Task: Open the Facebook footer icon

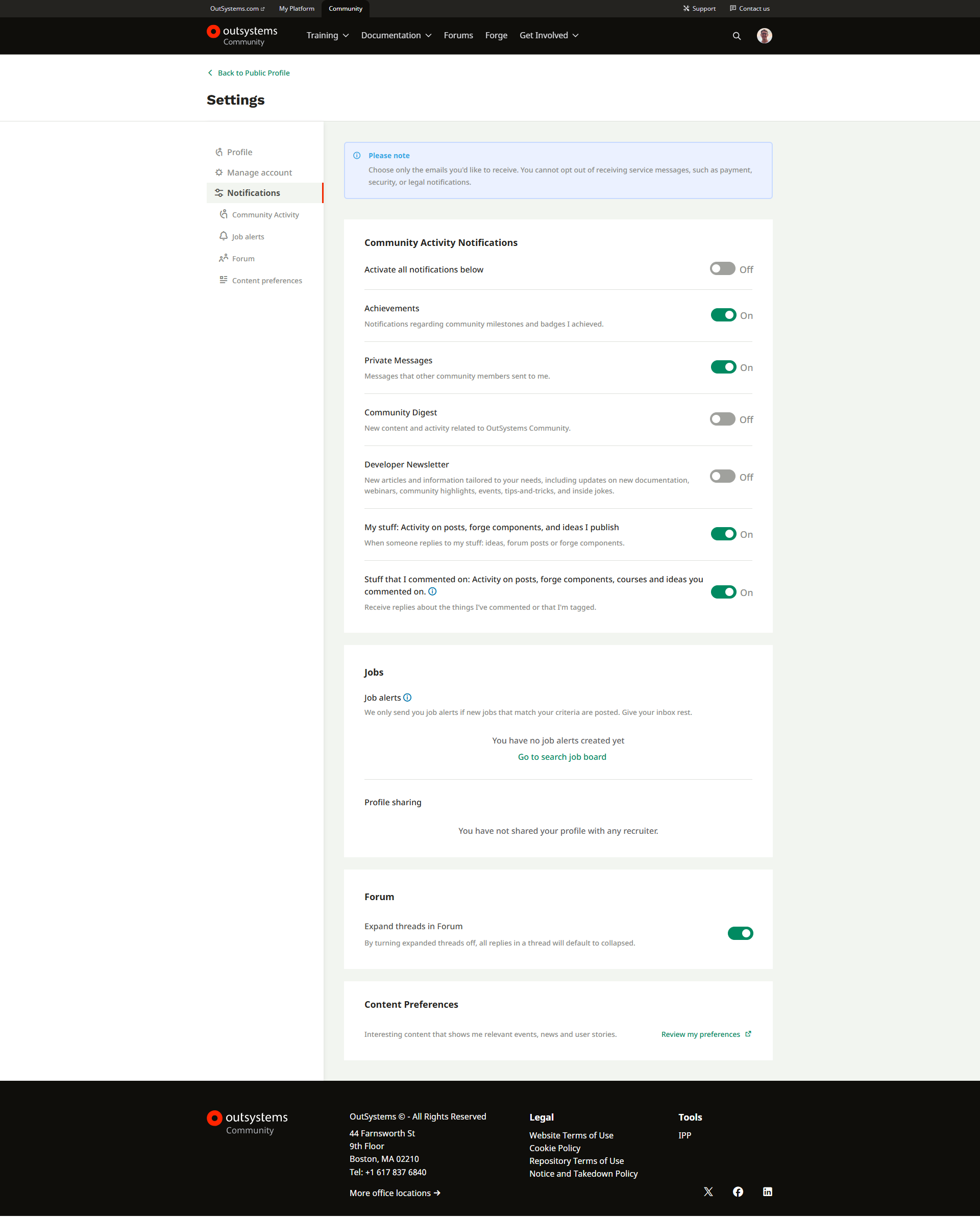Action: point(737,1191)
